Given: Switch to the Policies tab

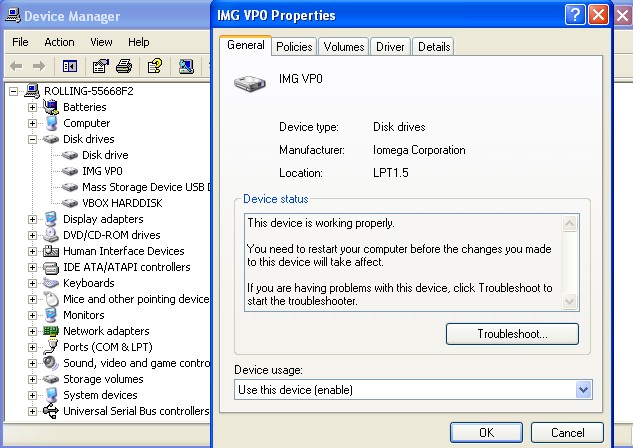Looking at the screenshot, I should 294,47.
